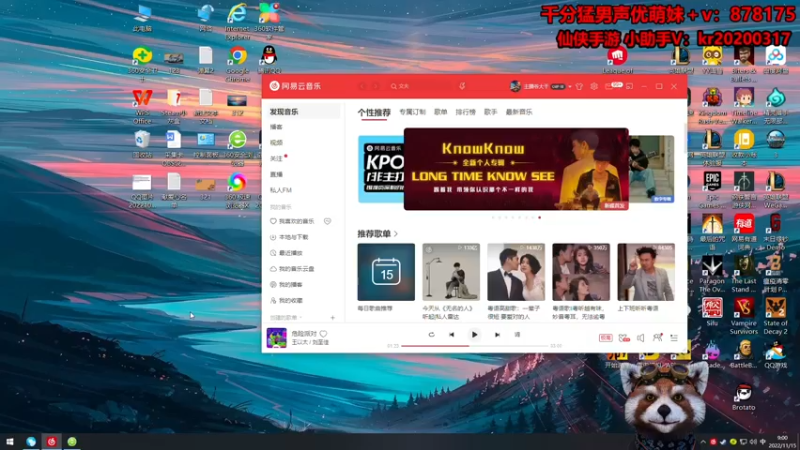Start heartbeat mode icon beside 我喜欢的音乐
800x450 pixels.
pos(328,221)
